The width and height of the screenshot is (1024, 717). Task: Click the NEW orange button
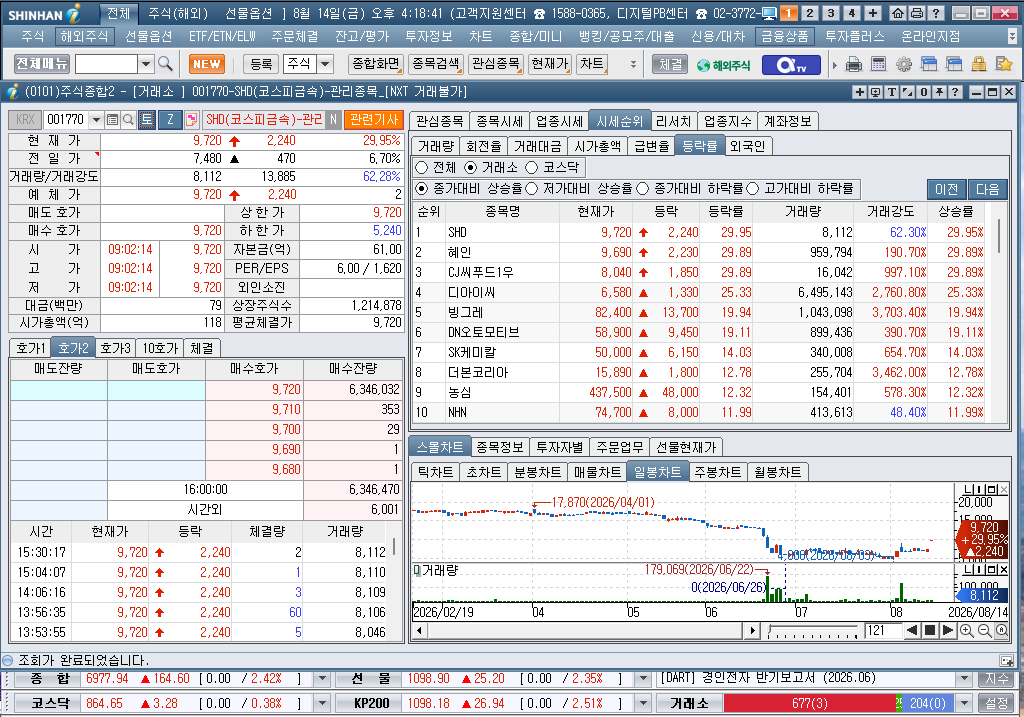click(x=207, y=64)
